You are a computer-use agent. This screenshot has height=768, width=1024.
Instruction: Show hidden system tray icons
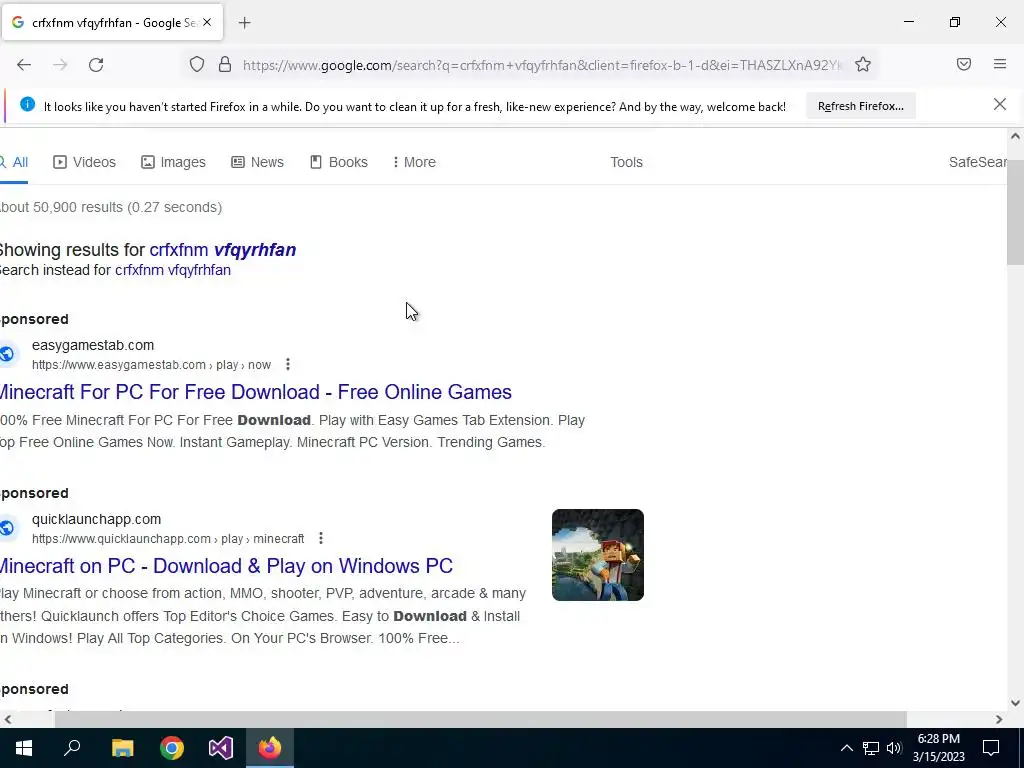(x=846, y=748)
